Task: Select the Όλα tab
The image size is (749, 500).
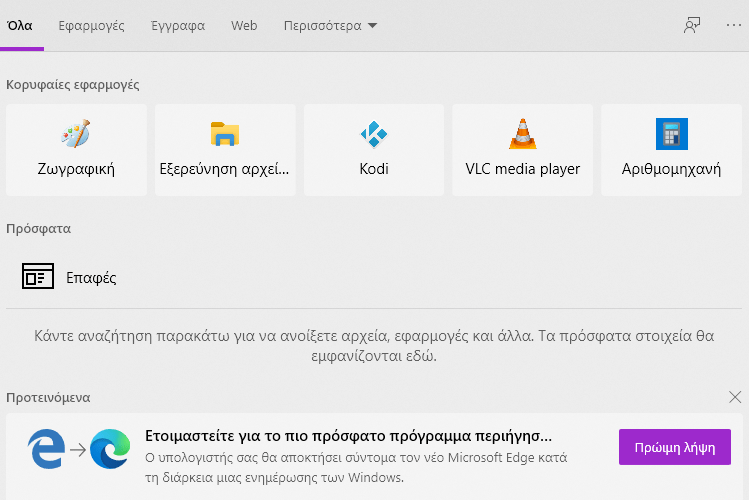Action: click(x=20, y=26)
